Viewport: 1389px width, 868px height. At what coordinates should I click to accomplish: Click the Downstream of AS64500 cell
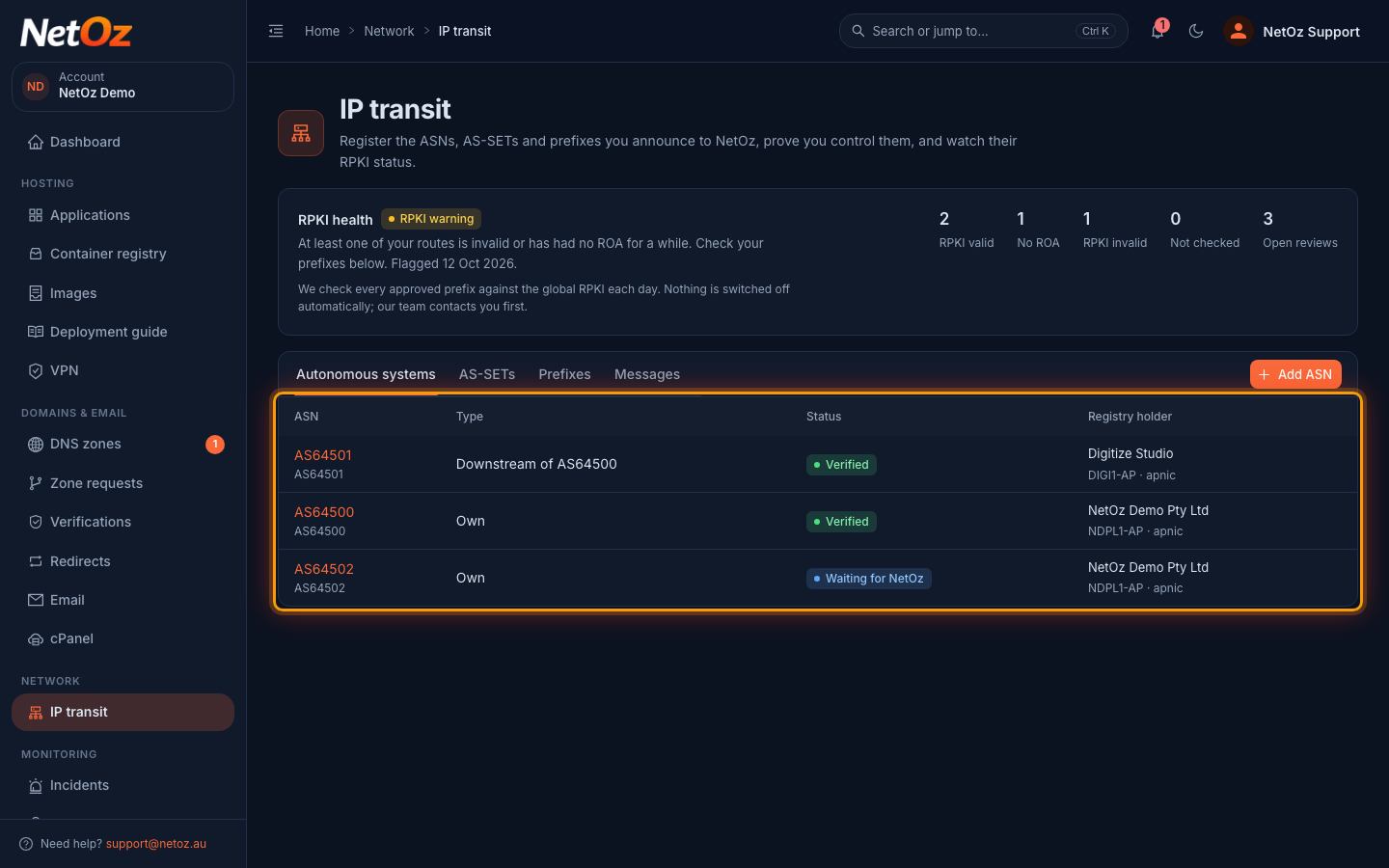[x=536, y=464]
